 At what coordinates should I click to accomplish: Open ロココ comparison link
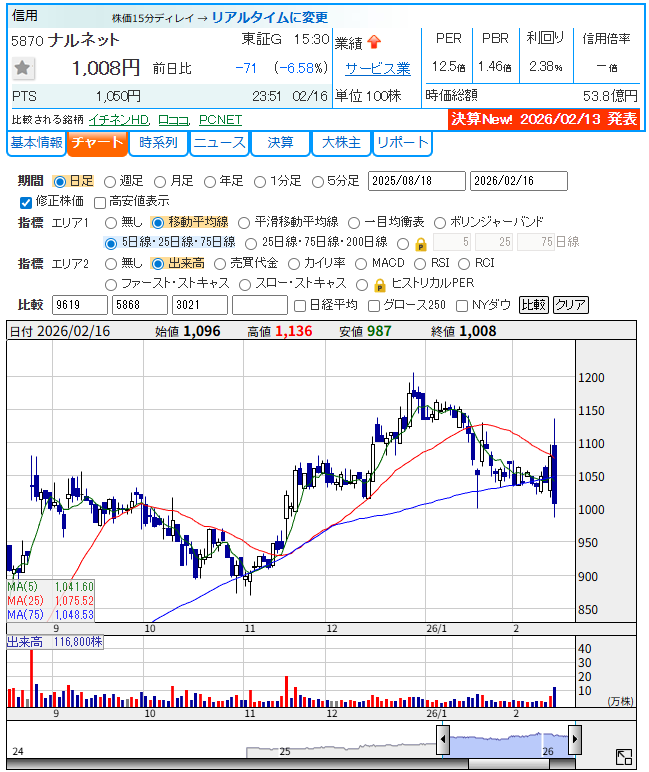[x=174, y=120]
